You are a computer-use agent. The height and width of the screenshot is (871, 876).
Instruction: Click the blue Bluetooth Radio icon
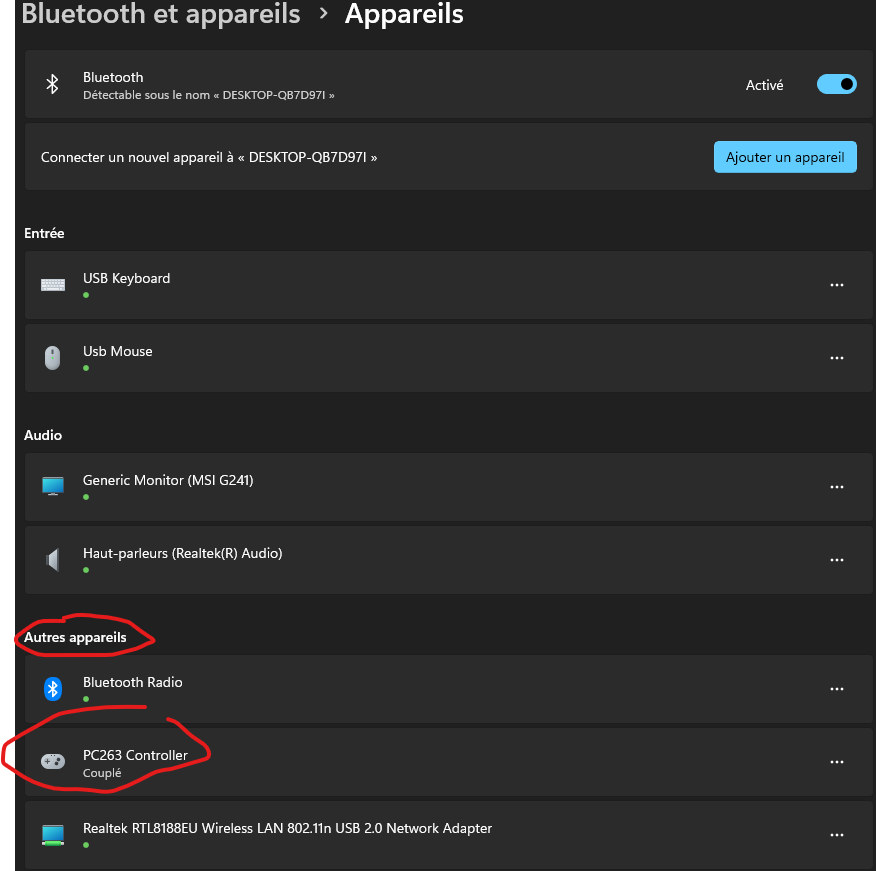[53, 689]
